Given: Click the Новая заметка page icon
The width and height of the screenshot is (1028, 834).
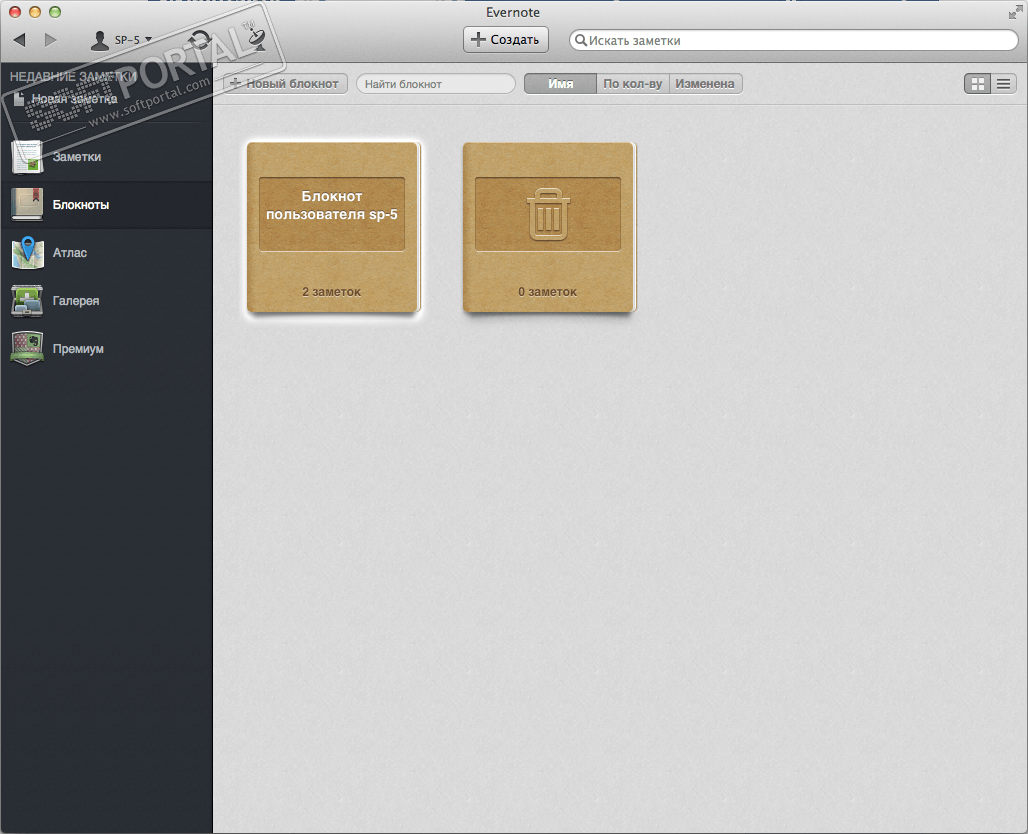Looking at the screenshot, I should (x=19, y=99).
